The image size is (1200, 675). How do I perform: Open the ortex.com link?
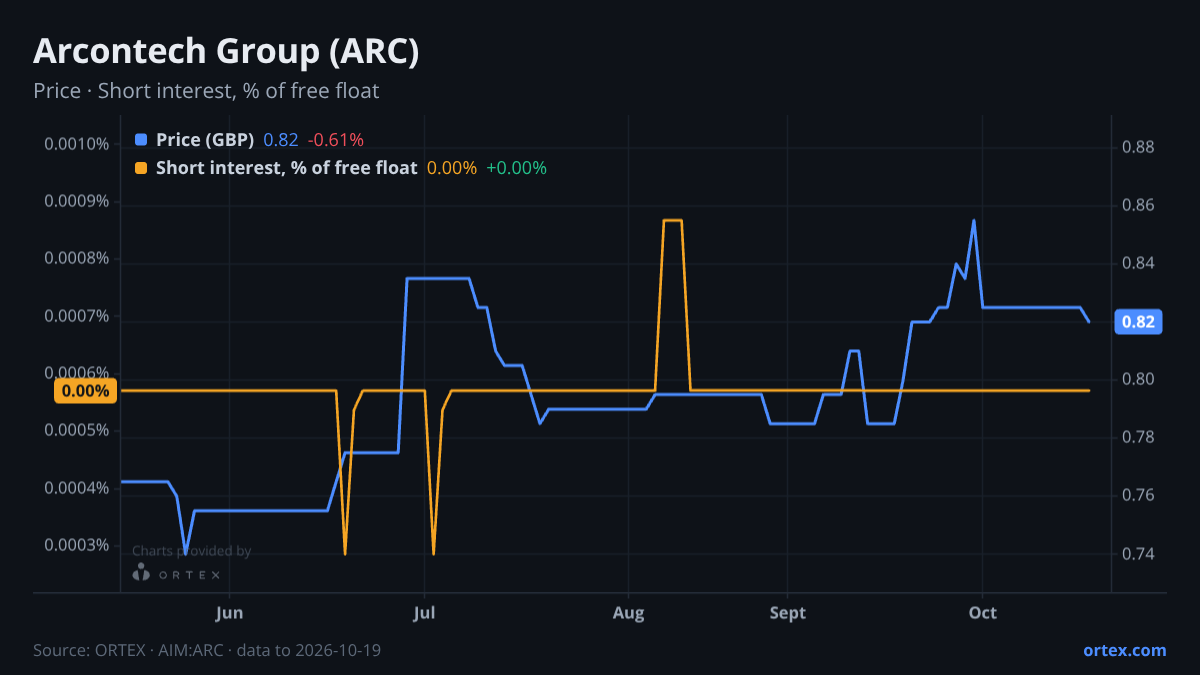[x=1124, y=650]
